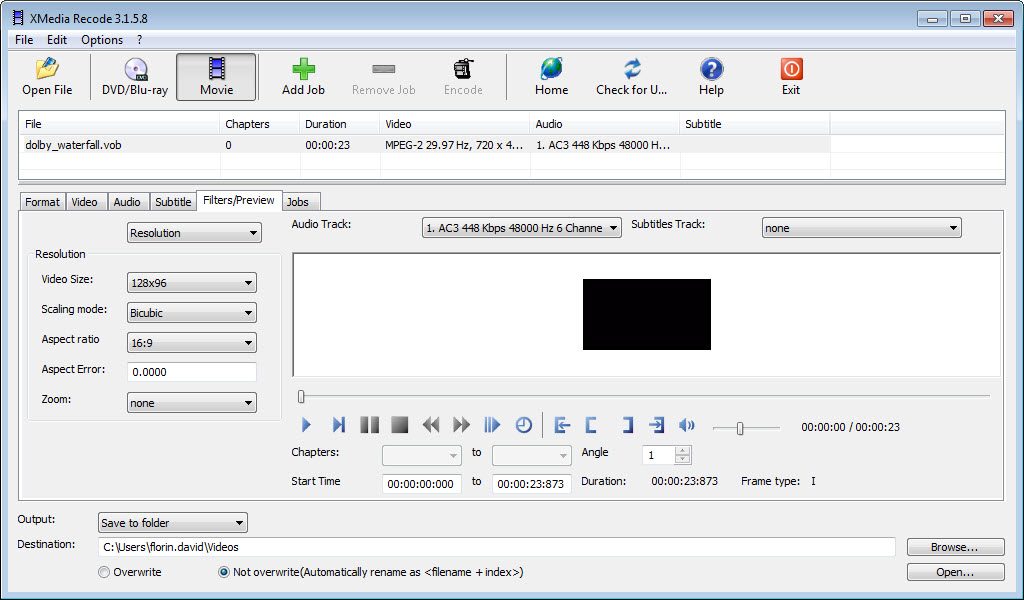Click the Open... button
The width and height of the screenshot is (1024, 600).
coord(955,572)
